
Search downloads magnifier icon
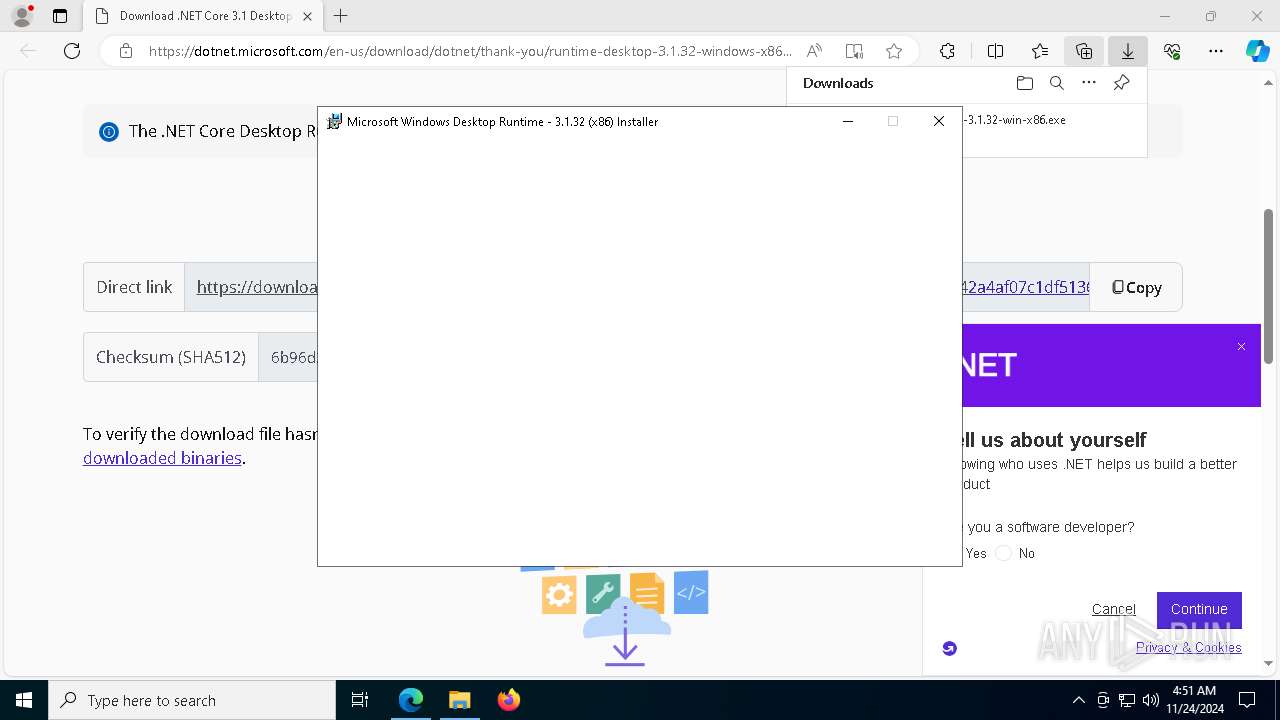pos(1057,83)
